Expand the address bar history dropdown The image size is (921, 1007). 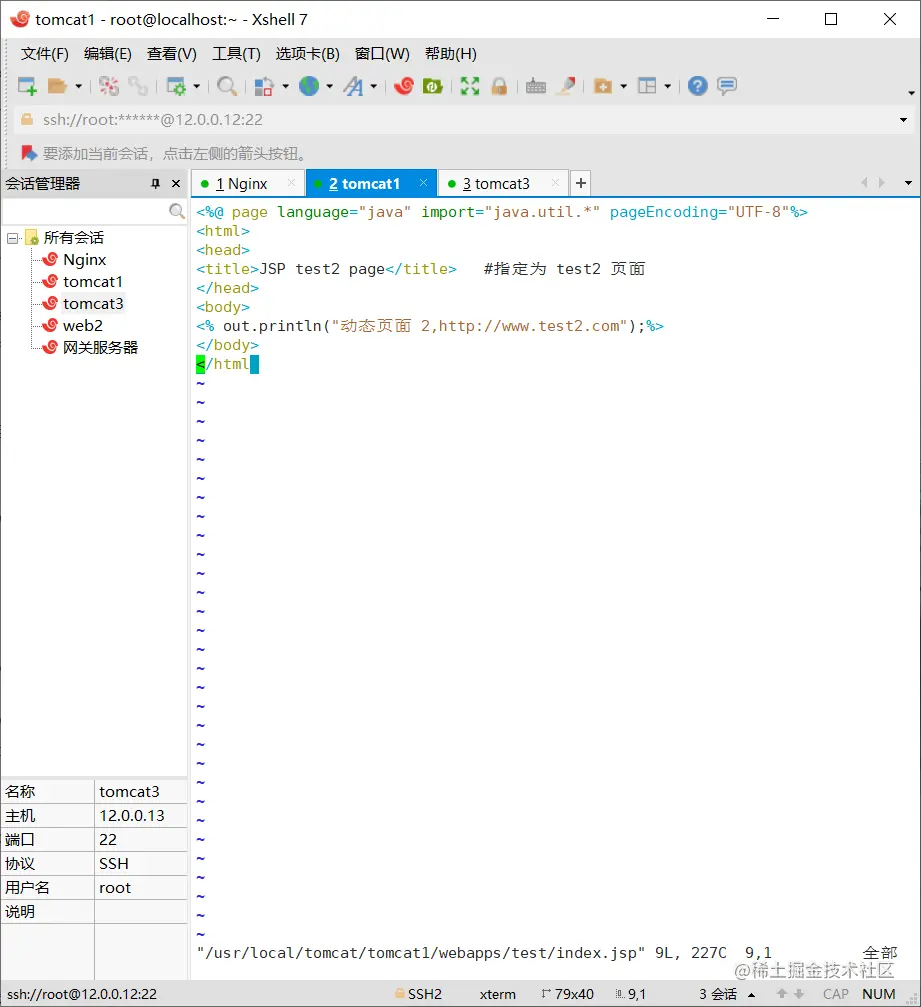(x=903, y=120)
